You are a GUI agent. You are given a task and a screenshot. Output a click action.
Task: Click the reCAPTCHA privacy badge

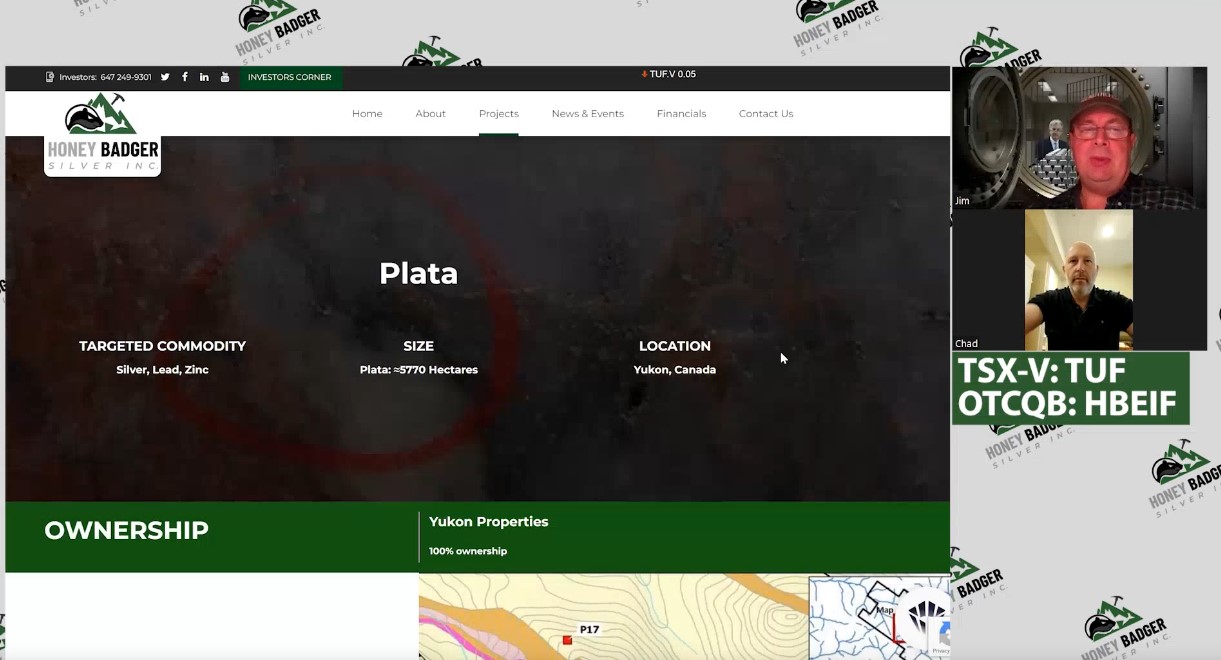tap(939, 637)
